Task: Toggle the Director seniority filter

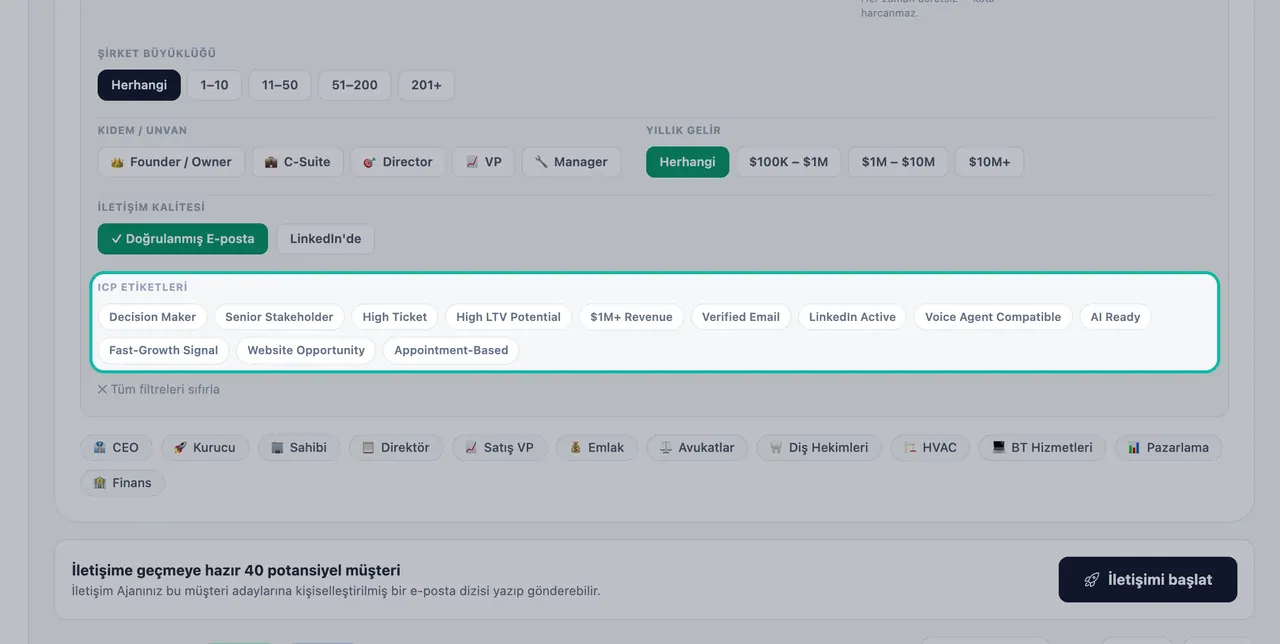Action: [398, 162]
